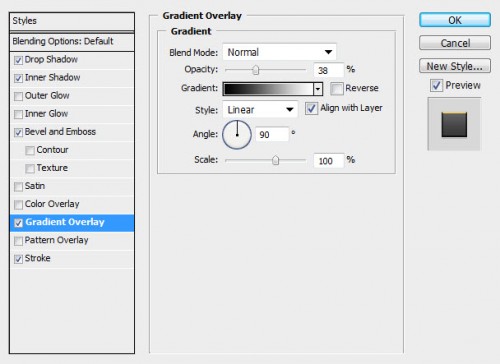Screen dimensions: 500x364
Task: Enable the Inner Glow checkbox
Action: tap(18, 114)
